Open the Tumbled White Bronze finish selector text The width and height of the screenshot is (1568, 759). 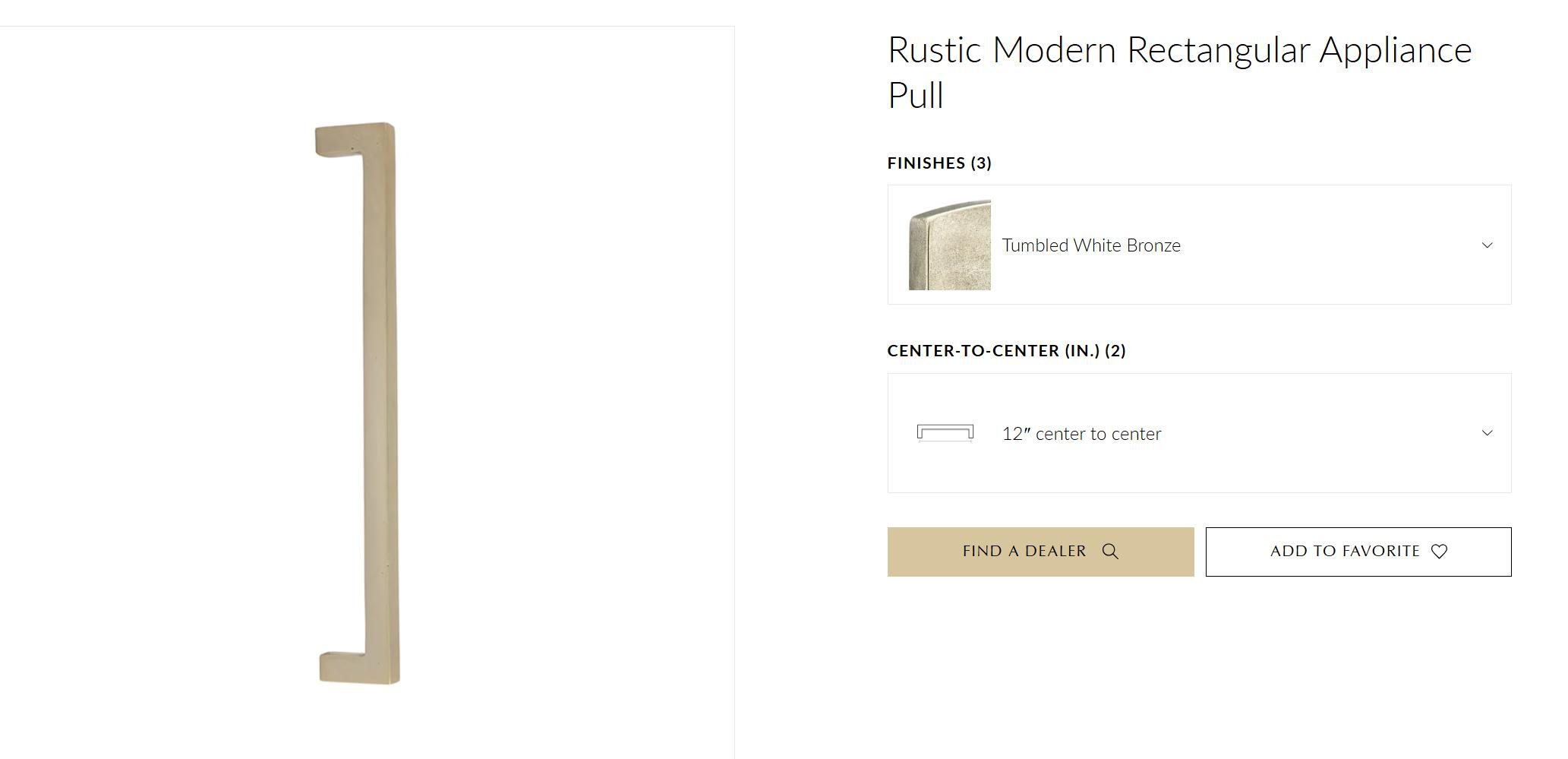(1091, 245)
